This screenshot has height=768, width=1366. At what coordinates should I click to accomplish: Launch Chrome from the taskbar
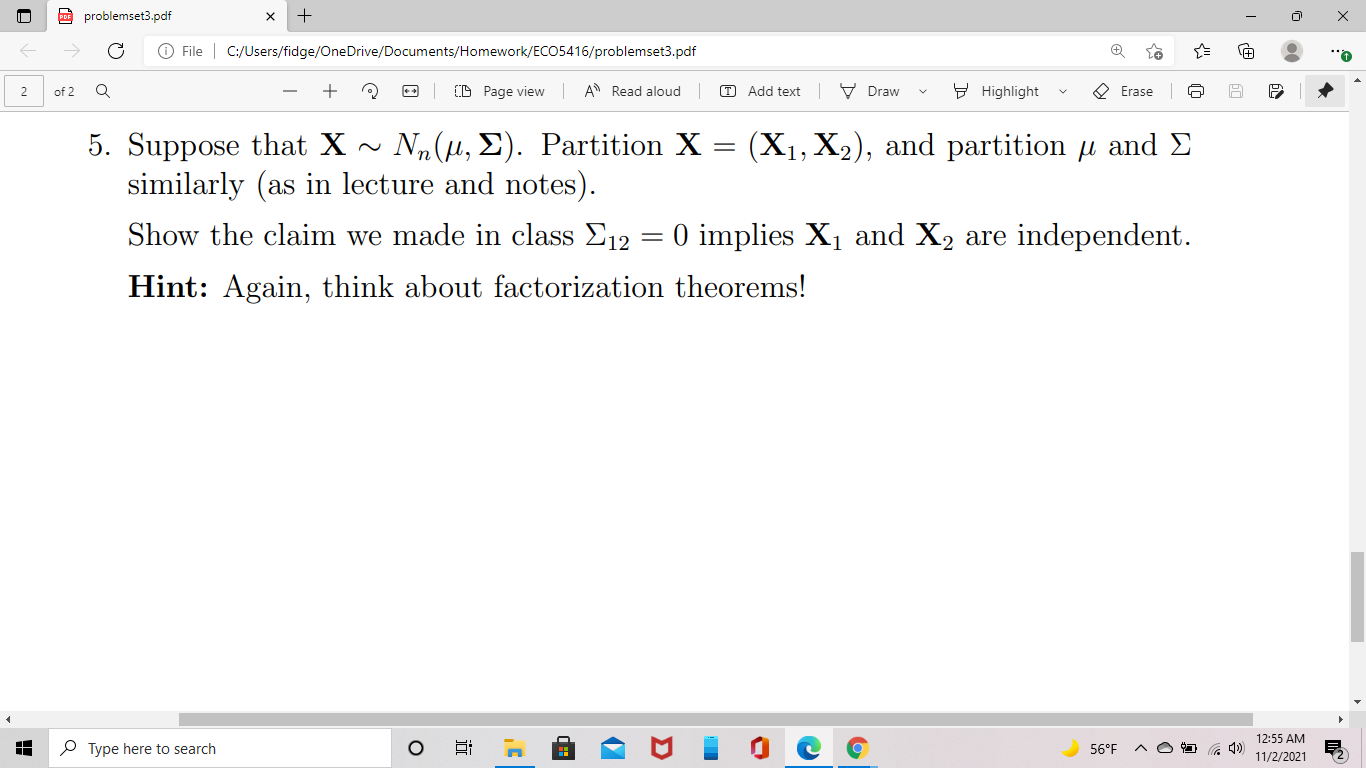pyautogui.click(x=857, y=747)
